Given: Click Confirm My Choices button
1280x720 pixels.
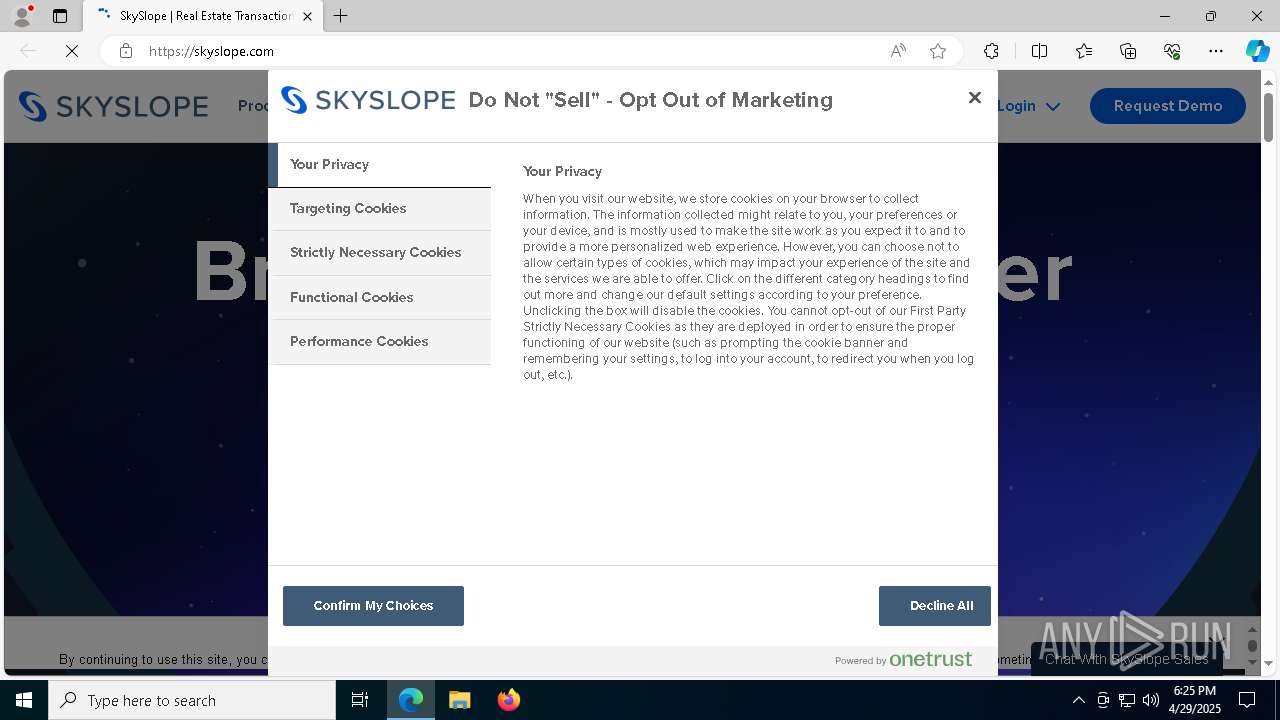Looking at the screenshot, I should pos(373,606).
